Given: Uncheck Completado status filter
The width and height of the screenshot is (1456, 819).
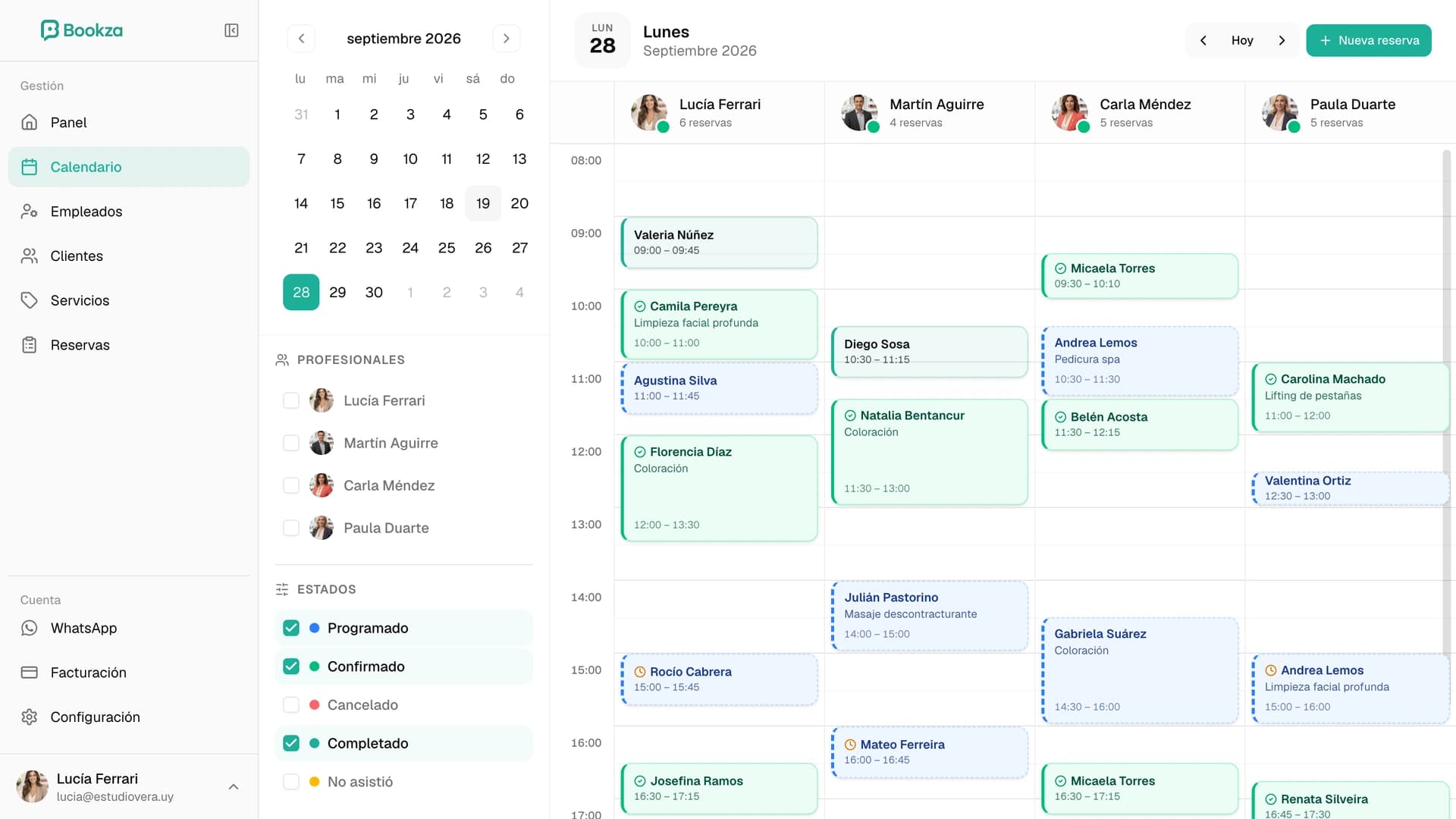Looking at the screenshot, I should tap(291, 743).
